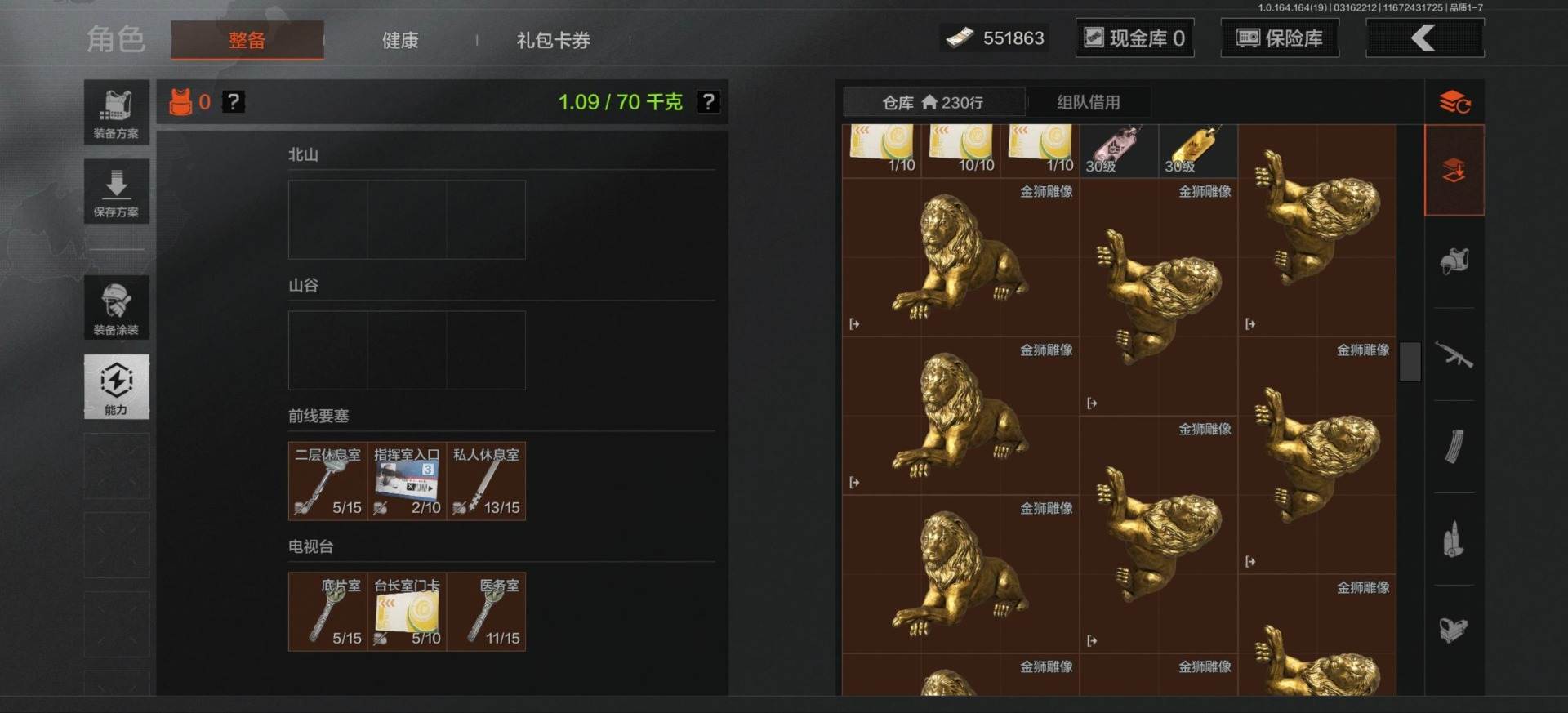Open the 保险库 safe button
Viewport: 1568px width, 713px height.
(1280, 38)
